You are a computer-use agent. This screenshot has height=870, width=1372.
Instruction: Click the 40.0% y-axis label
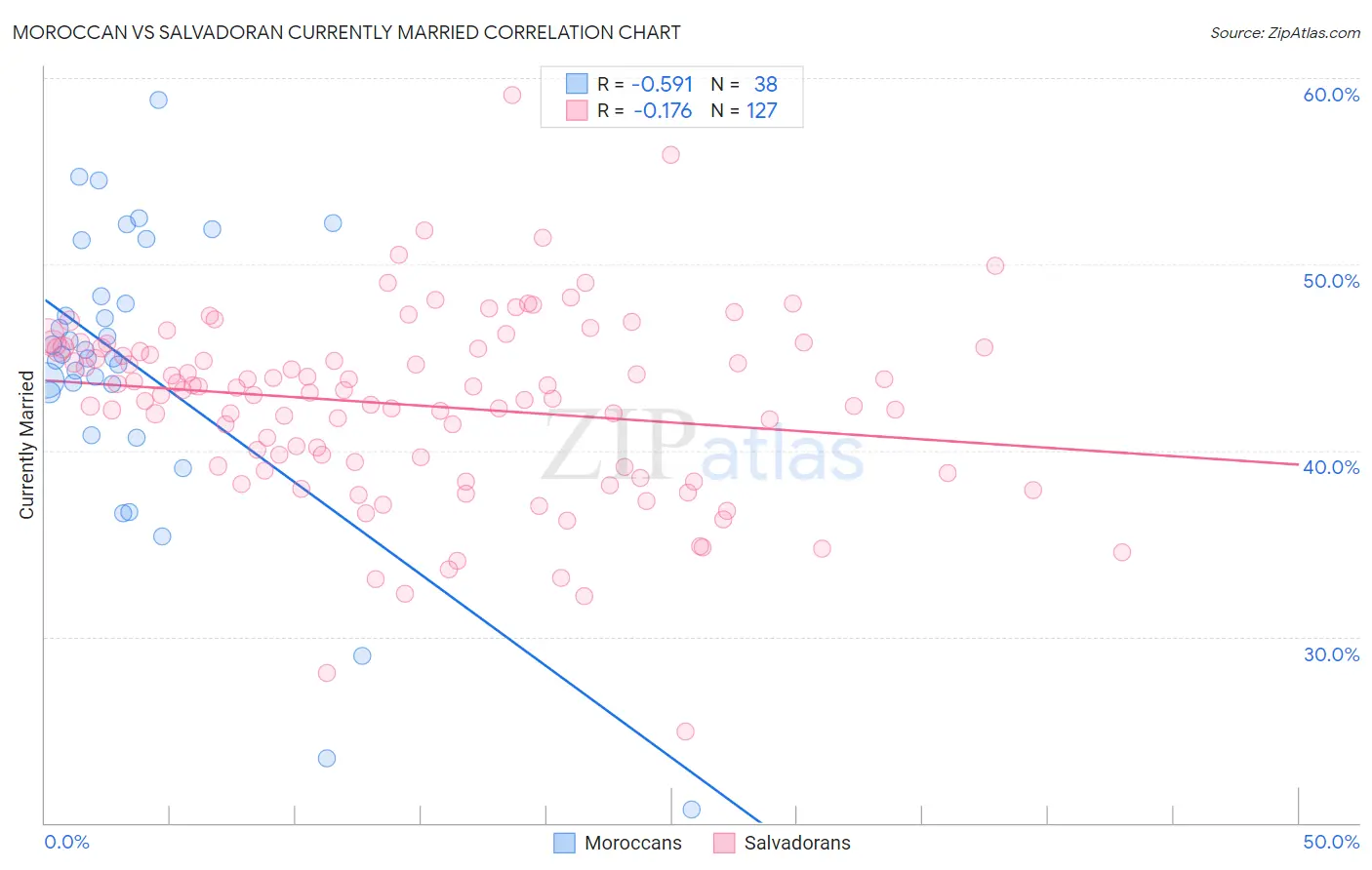pyautogui.click(x=1331, y=467)
